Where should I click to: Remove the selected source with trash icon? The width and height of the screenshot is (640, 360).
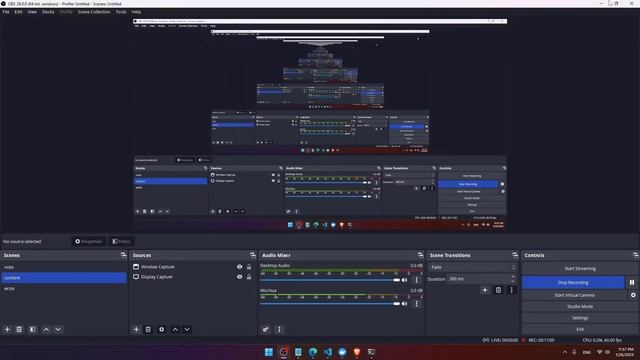(x=148, y=329)
